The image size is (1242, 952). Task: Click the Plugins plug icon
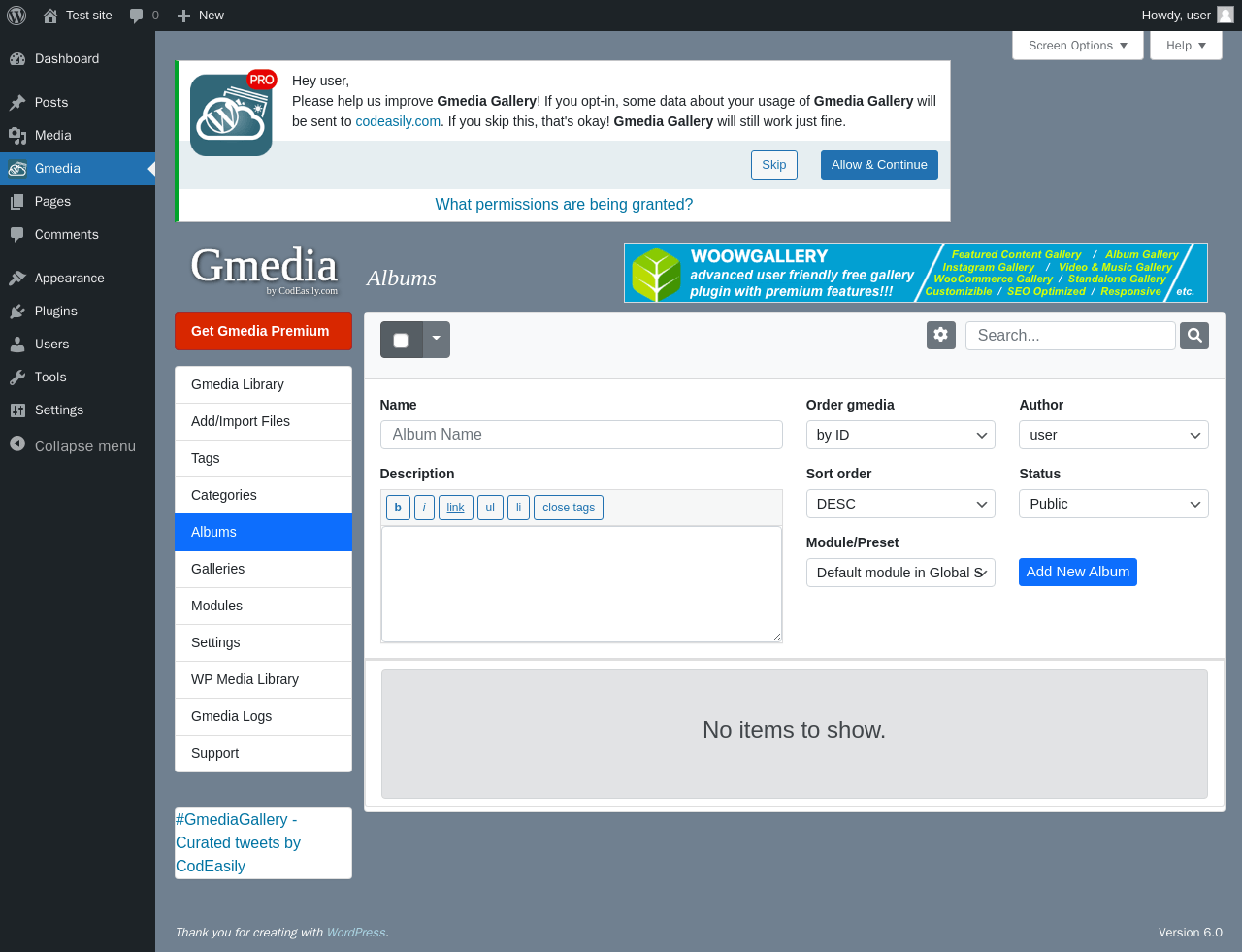(x=17, y=311)
